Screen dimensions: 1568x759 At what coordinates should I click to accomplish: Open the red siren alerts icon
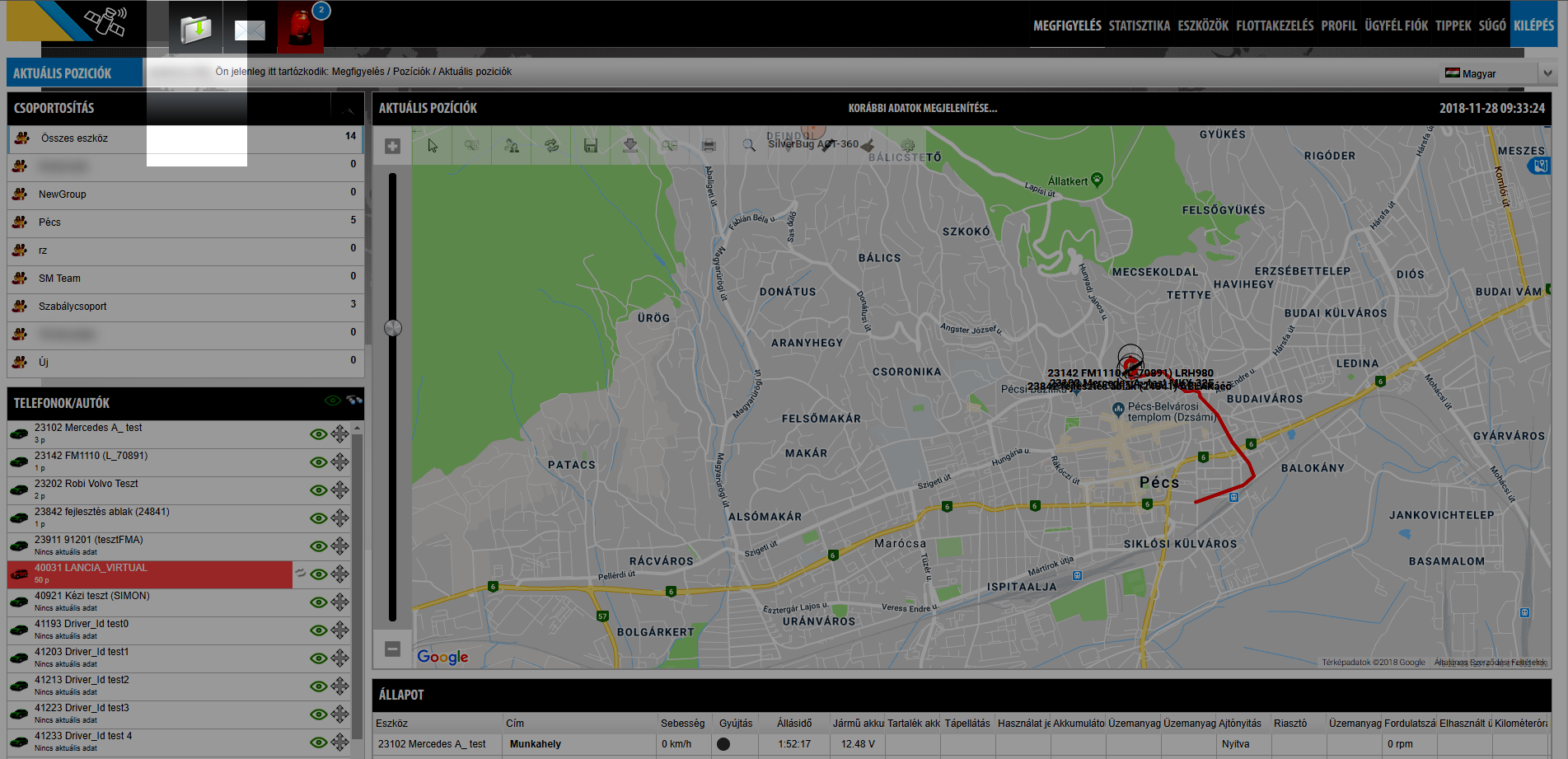(x=301, y=27)
